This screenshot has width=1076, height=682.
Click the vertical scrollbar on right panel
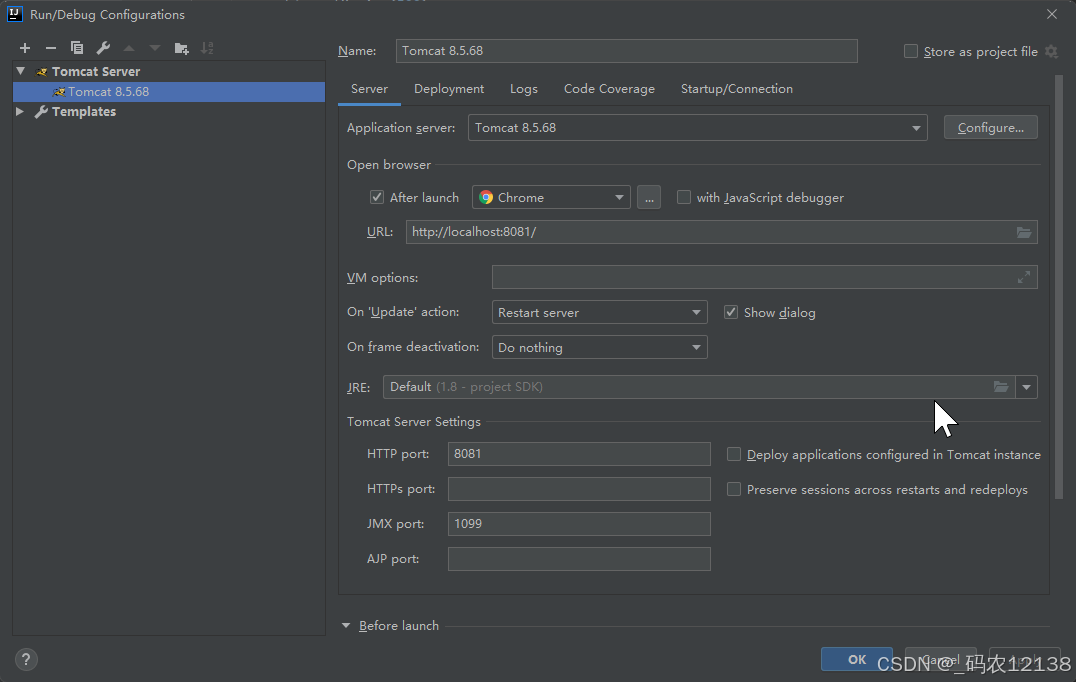[x=1059, y=287]
